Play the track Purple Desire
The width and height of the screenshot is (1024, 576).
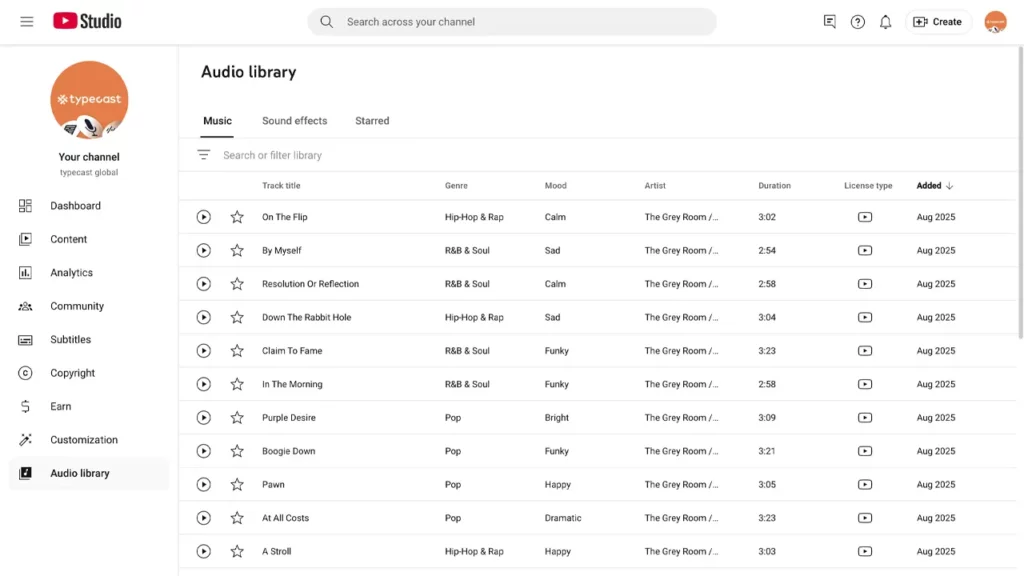[x=204, y=417]
